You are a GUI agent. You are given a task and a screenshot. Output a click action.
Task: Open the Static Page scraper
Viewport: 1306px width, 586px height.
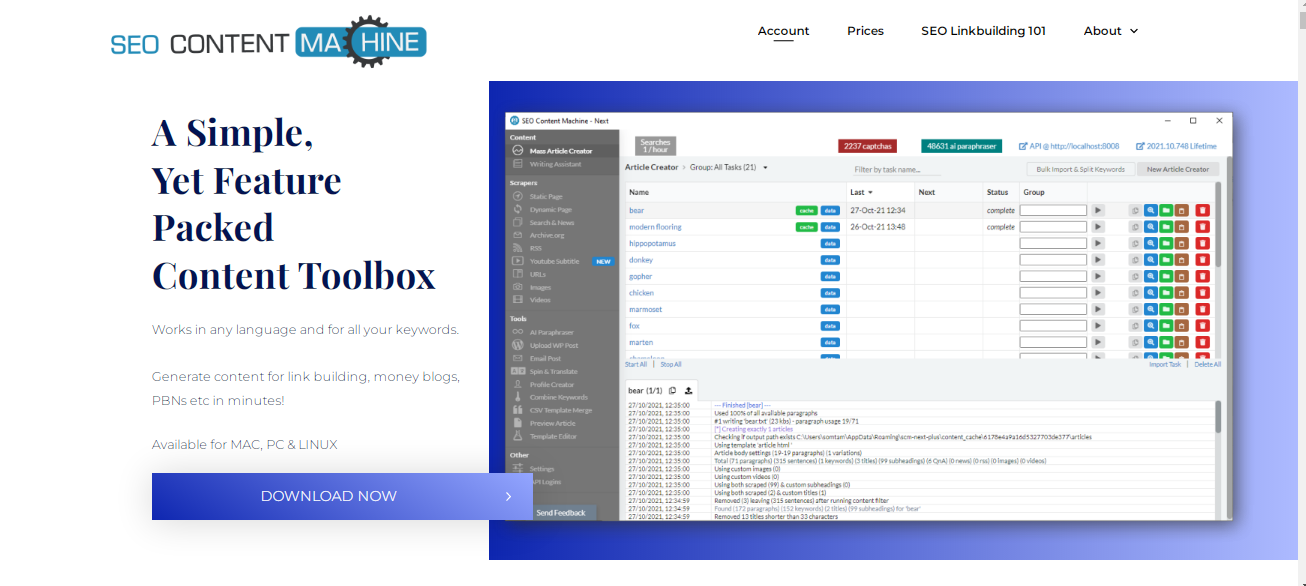[x=546, y=197]
